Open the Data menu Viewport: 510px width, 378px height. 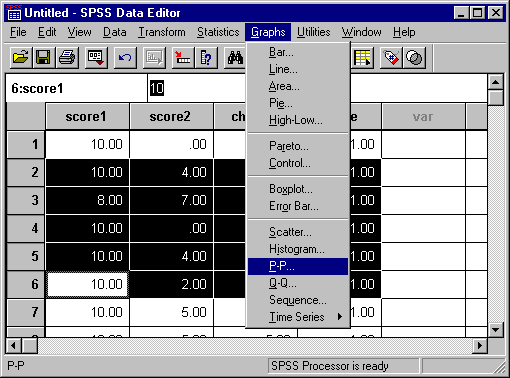(x=114, y=32)
